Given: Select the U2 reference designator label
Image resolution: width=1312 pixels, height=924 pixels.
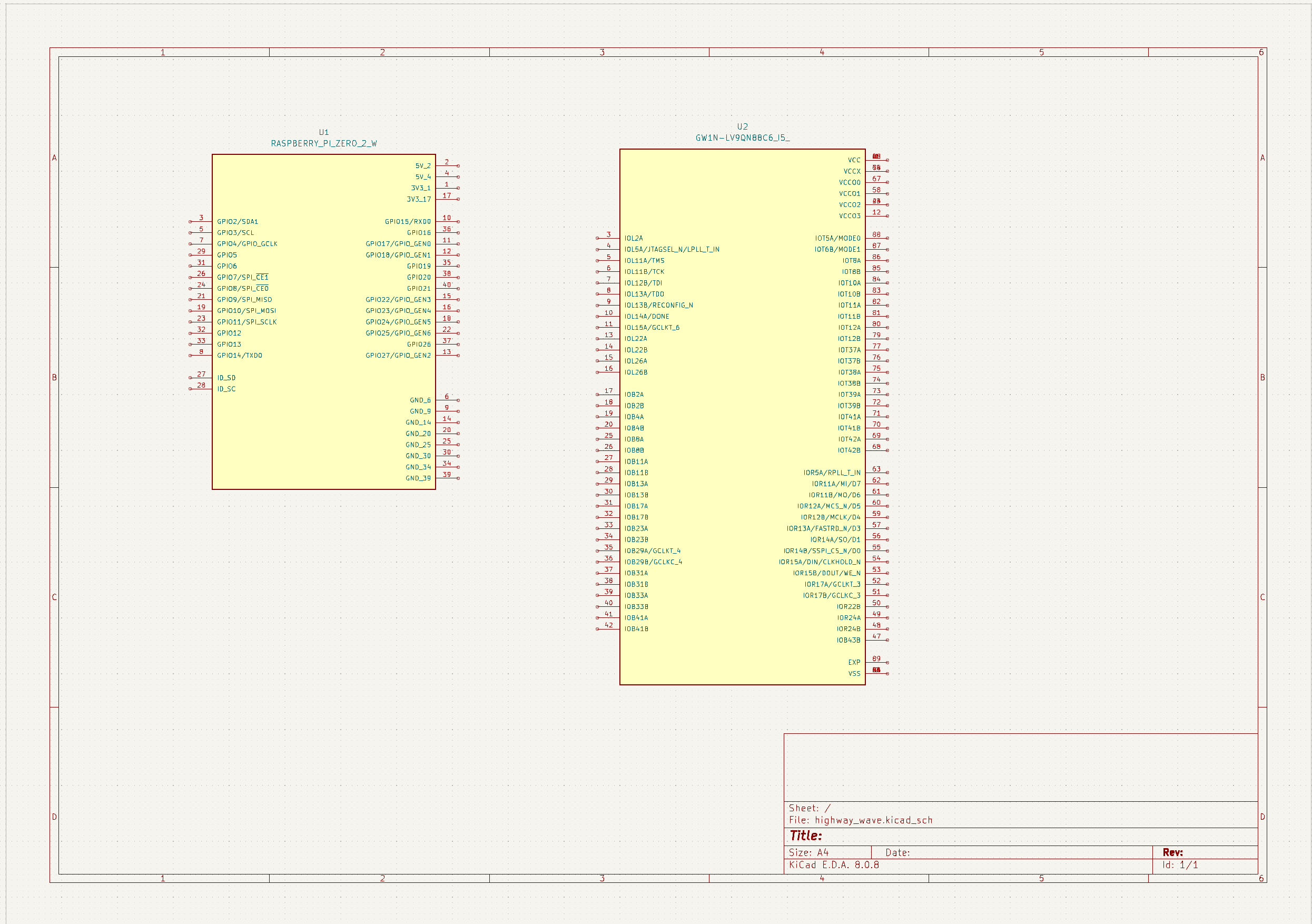Looking at the screenshot, I should (x=742, y=127).
